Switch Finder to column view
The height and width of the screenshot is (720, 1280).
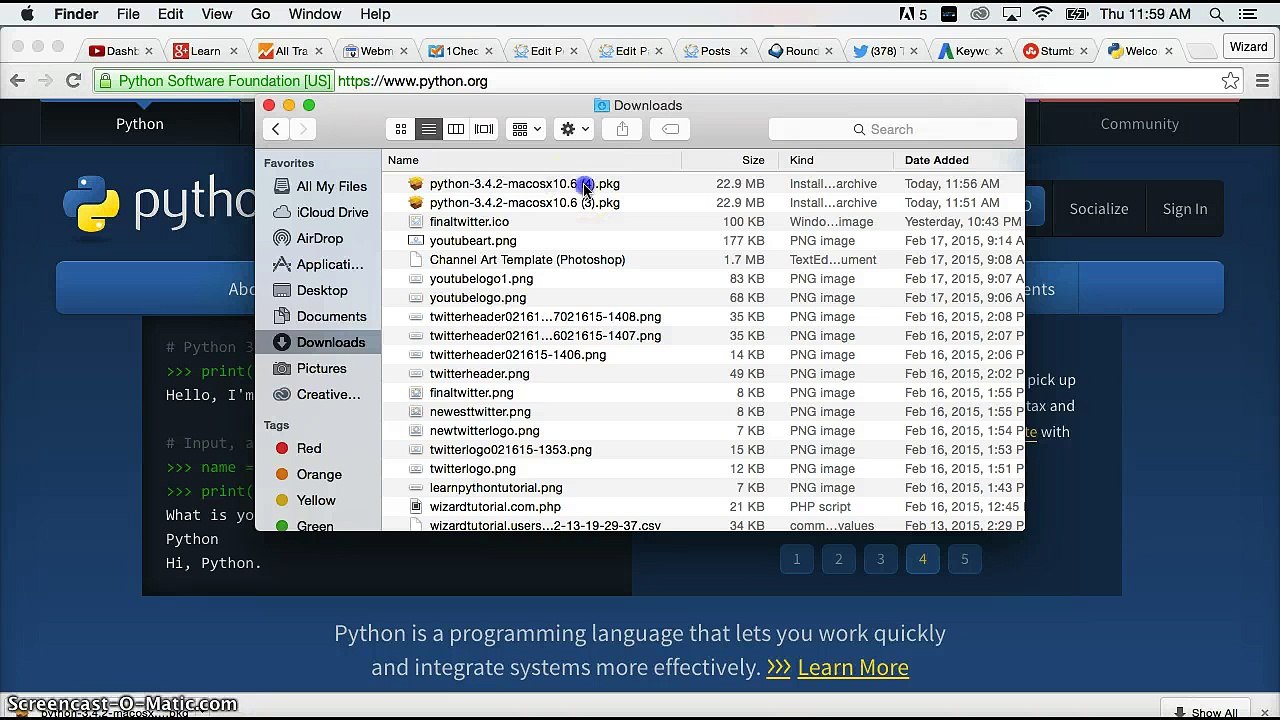point(456,129)
